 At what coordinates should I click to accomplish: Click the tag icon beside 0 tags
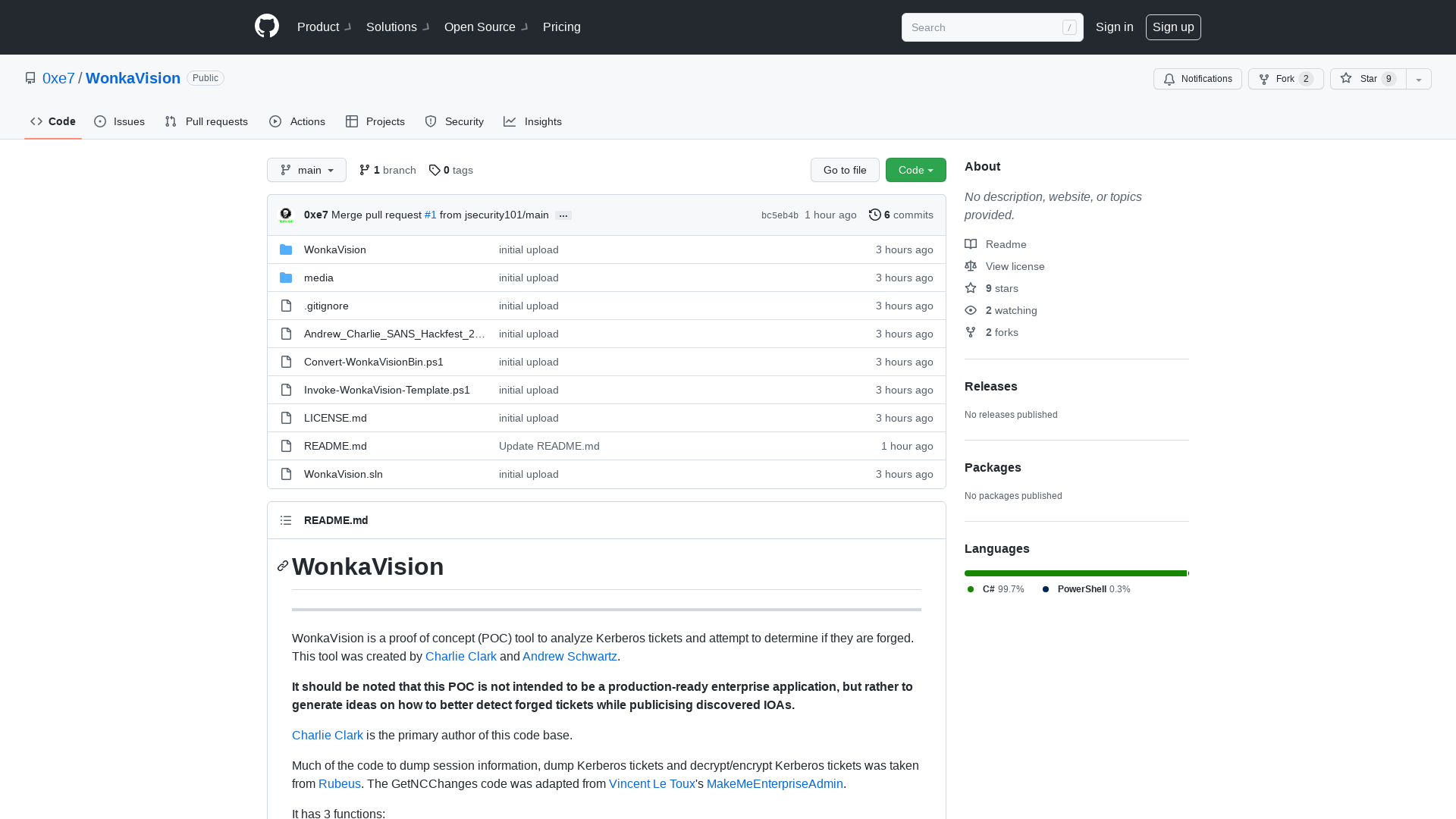[x=434, y=170]
